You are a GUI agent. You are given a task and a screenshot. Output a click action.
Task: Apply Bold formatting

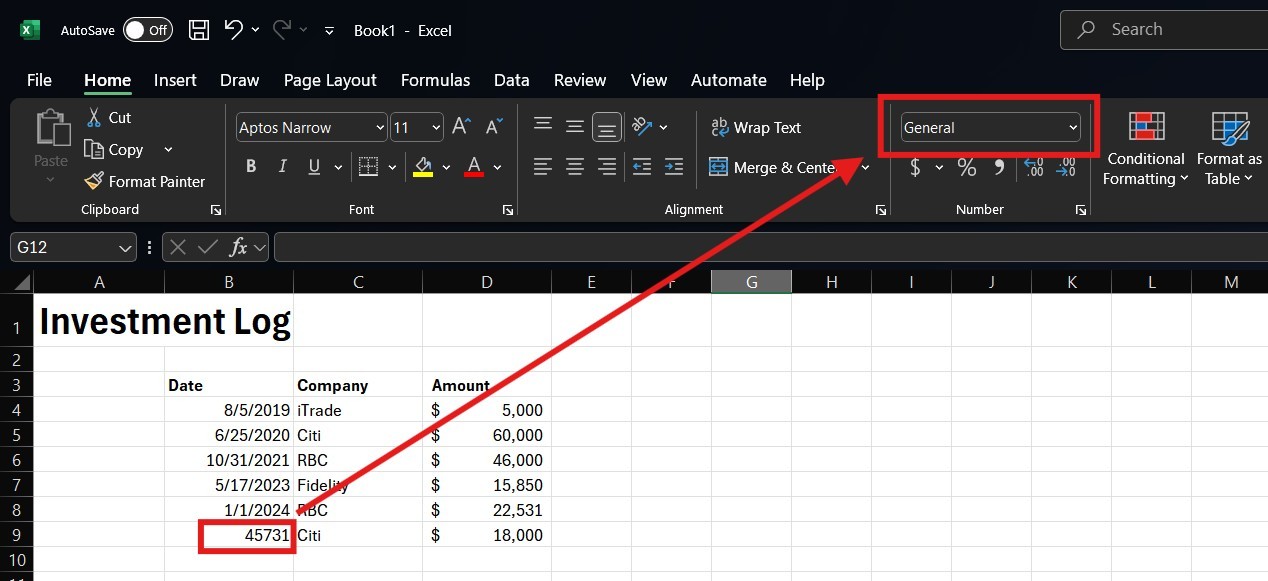(x=251, y=167)
